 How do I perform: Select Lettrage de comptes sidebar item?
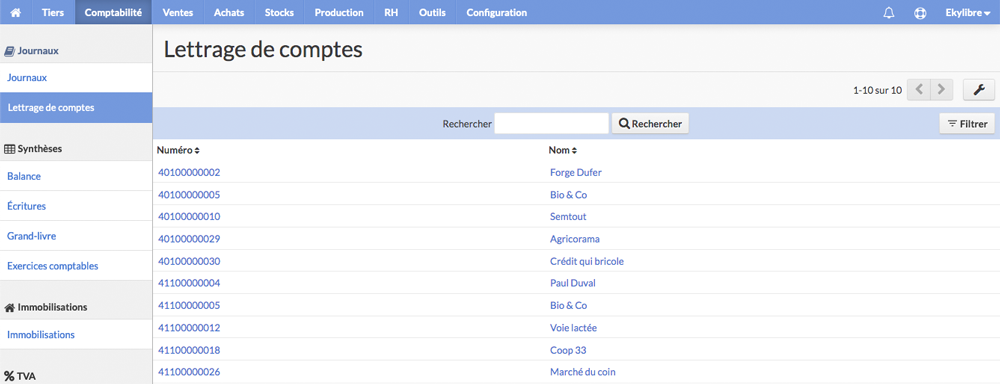pyautogui.click(x=76, y=108)
